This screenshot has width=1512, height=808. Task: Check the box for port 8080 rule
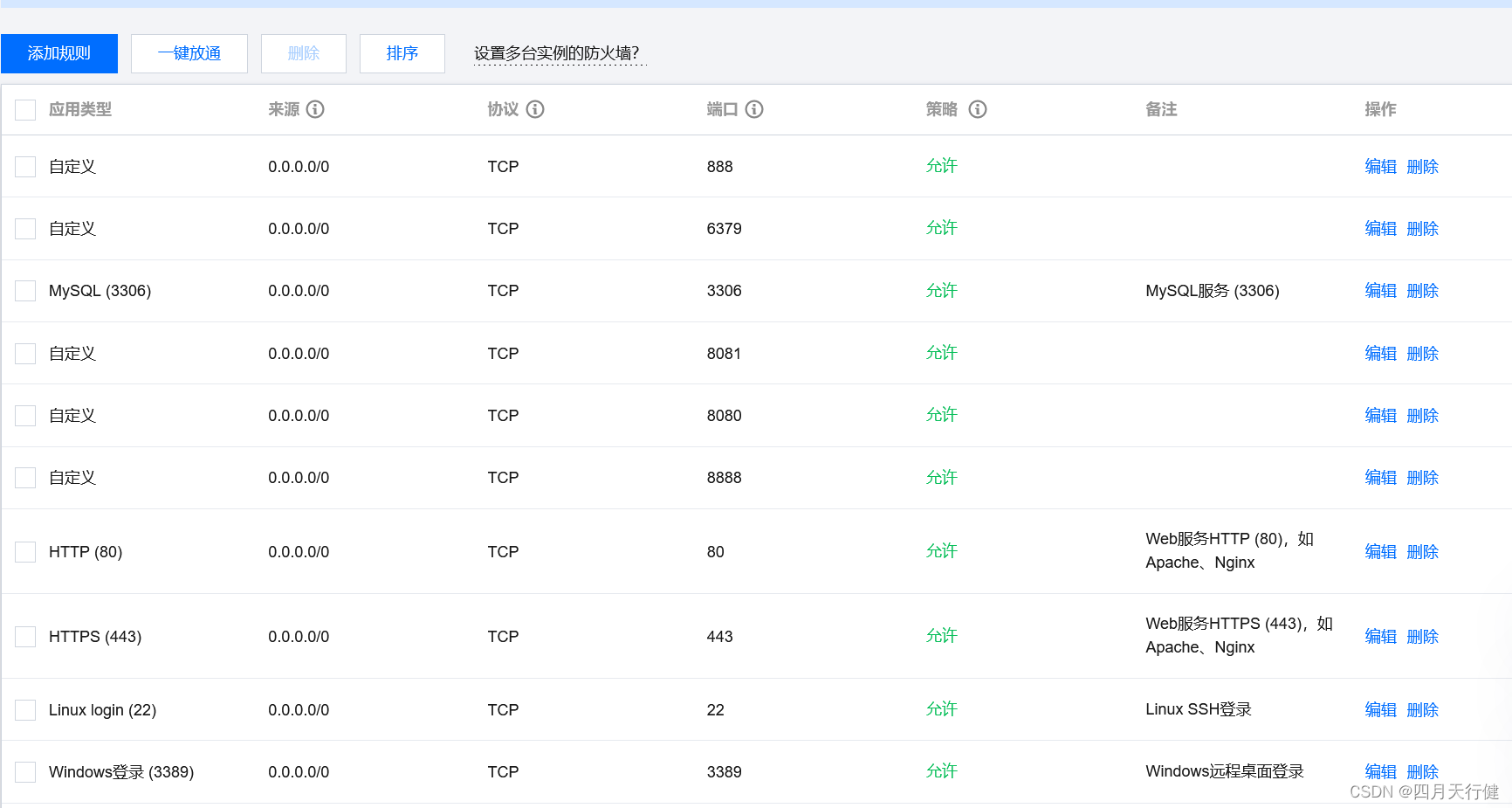click(x=25, y=416)
